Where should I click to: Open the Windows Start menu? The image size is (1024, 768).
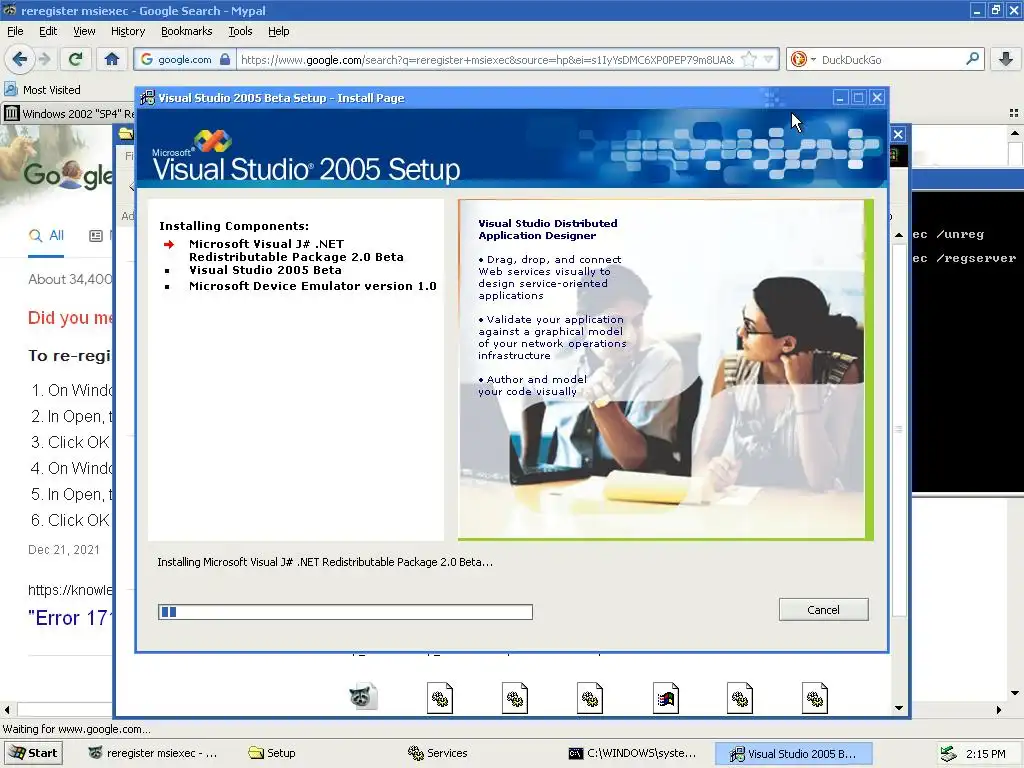point(34,753)
